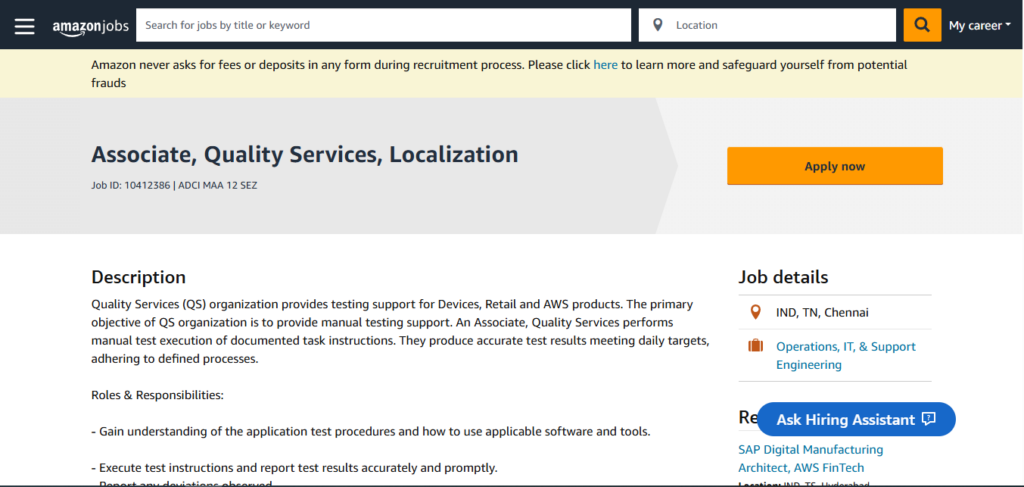This screenshot has height=487, width=1024.
Task: Click the chat icon in Ask Hiring Assistant
Action: [x=929, y=419]
